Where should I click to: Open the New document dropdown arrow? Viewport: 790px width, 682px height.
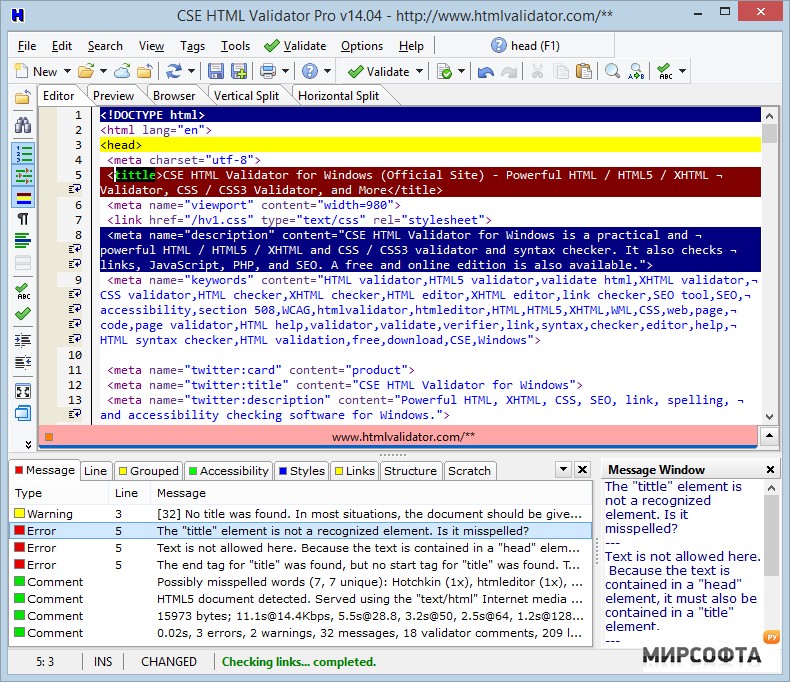click(x=67, y=72)
